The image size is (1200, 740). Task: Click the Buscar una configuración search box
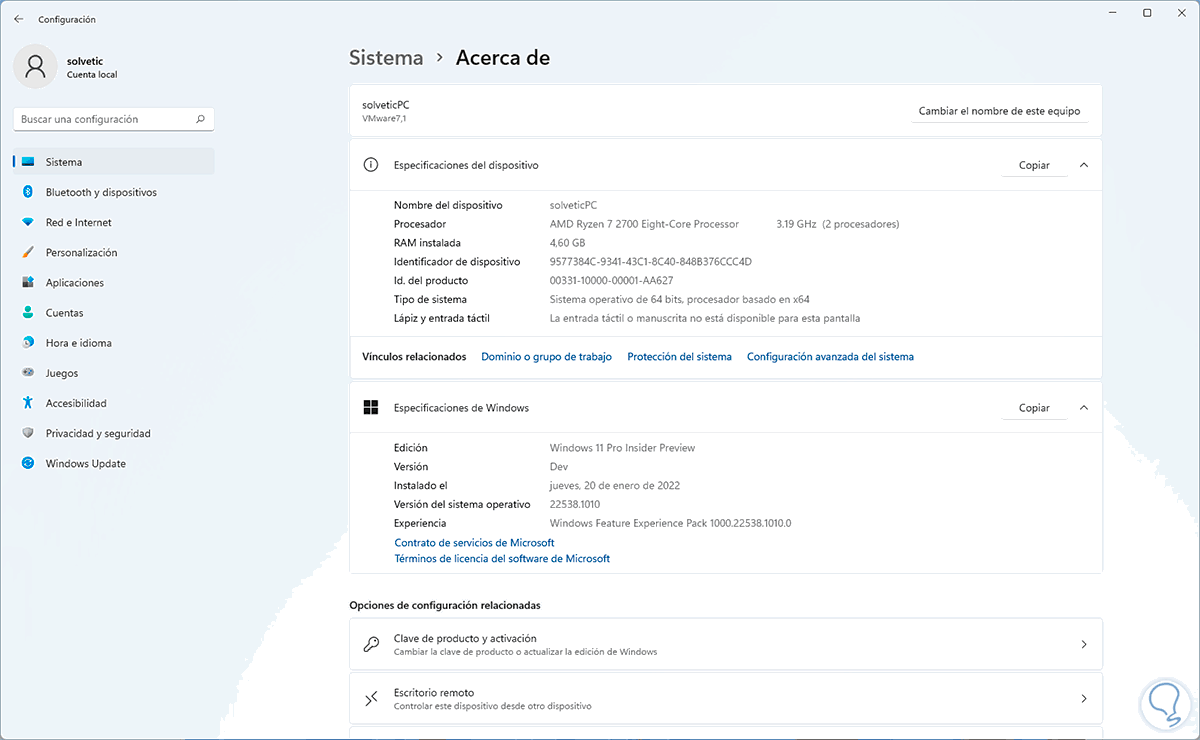coord(105,119)
